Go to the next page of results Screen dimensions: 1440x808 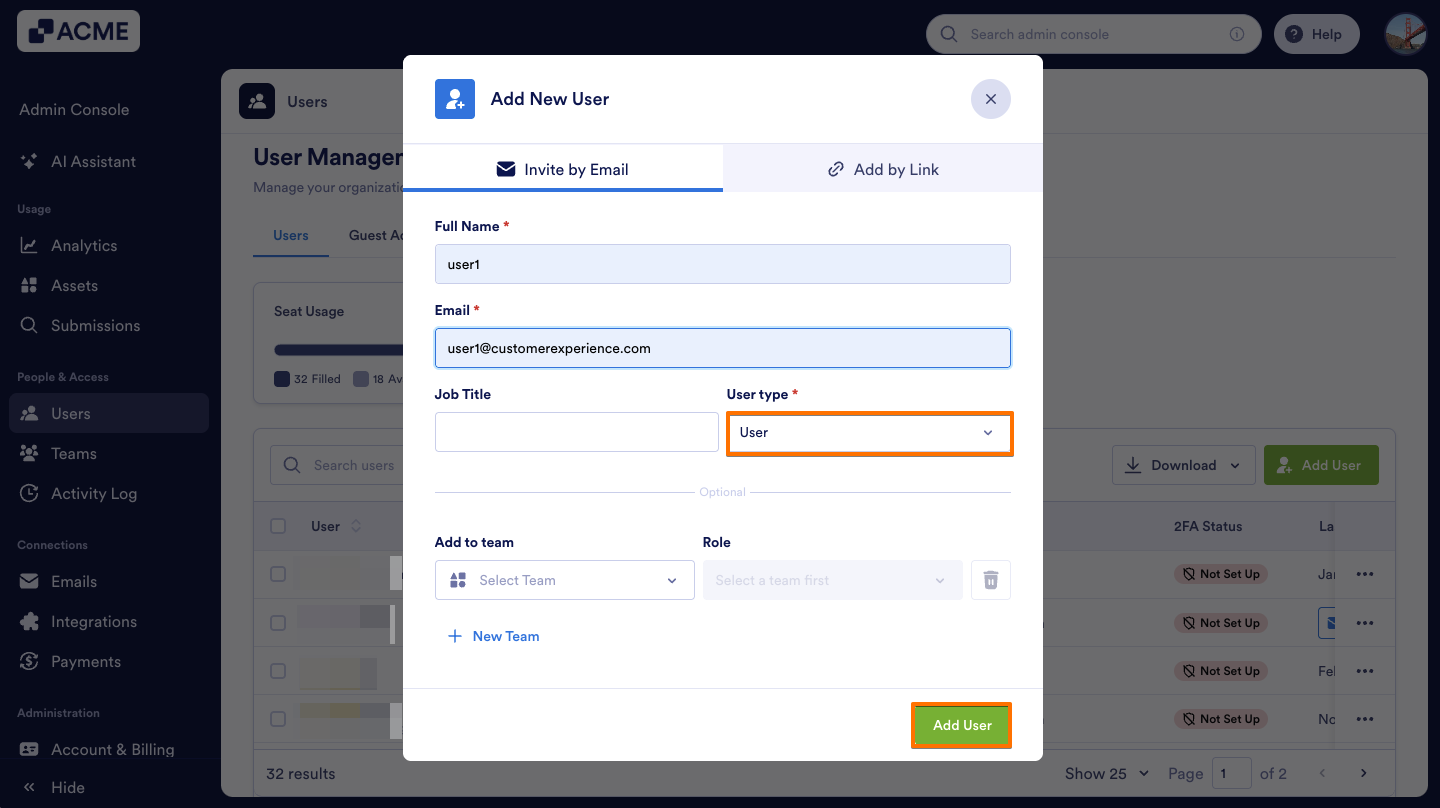pyautogui.click(x=1363, y=773)
